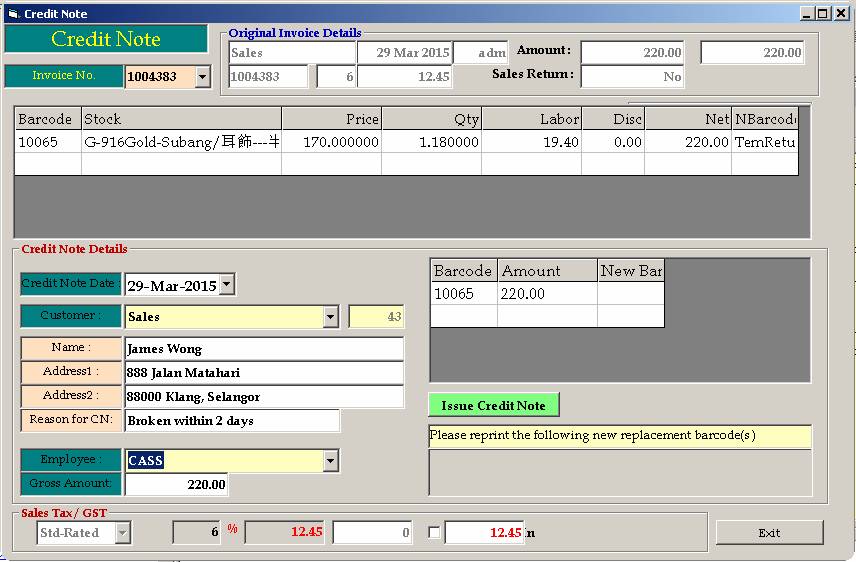Click Amount header in credit note grid
Screen dimensions: 856x562
(x=548, y=270)
